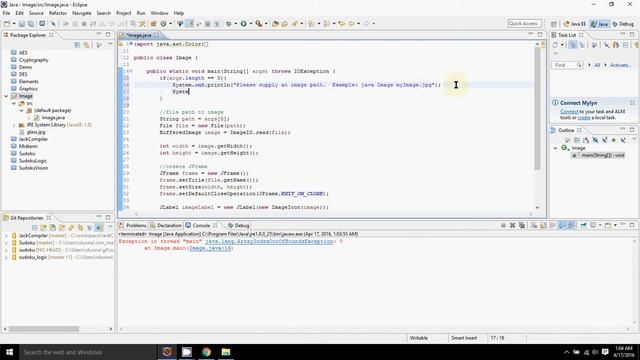Switch to the Declaration tab

[166, 225]
